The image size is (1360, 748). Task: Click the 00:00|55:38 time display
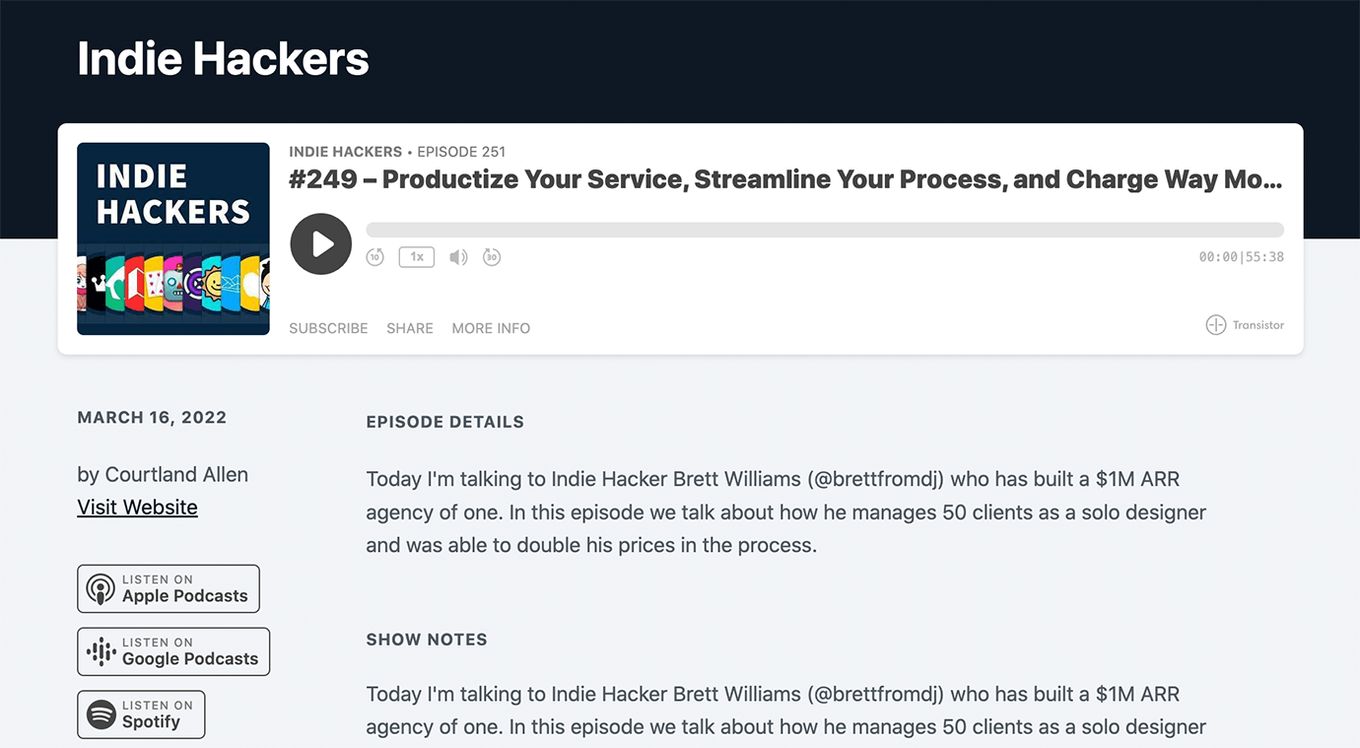pyautogui.click(x=1241, y=257)
